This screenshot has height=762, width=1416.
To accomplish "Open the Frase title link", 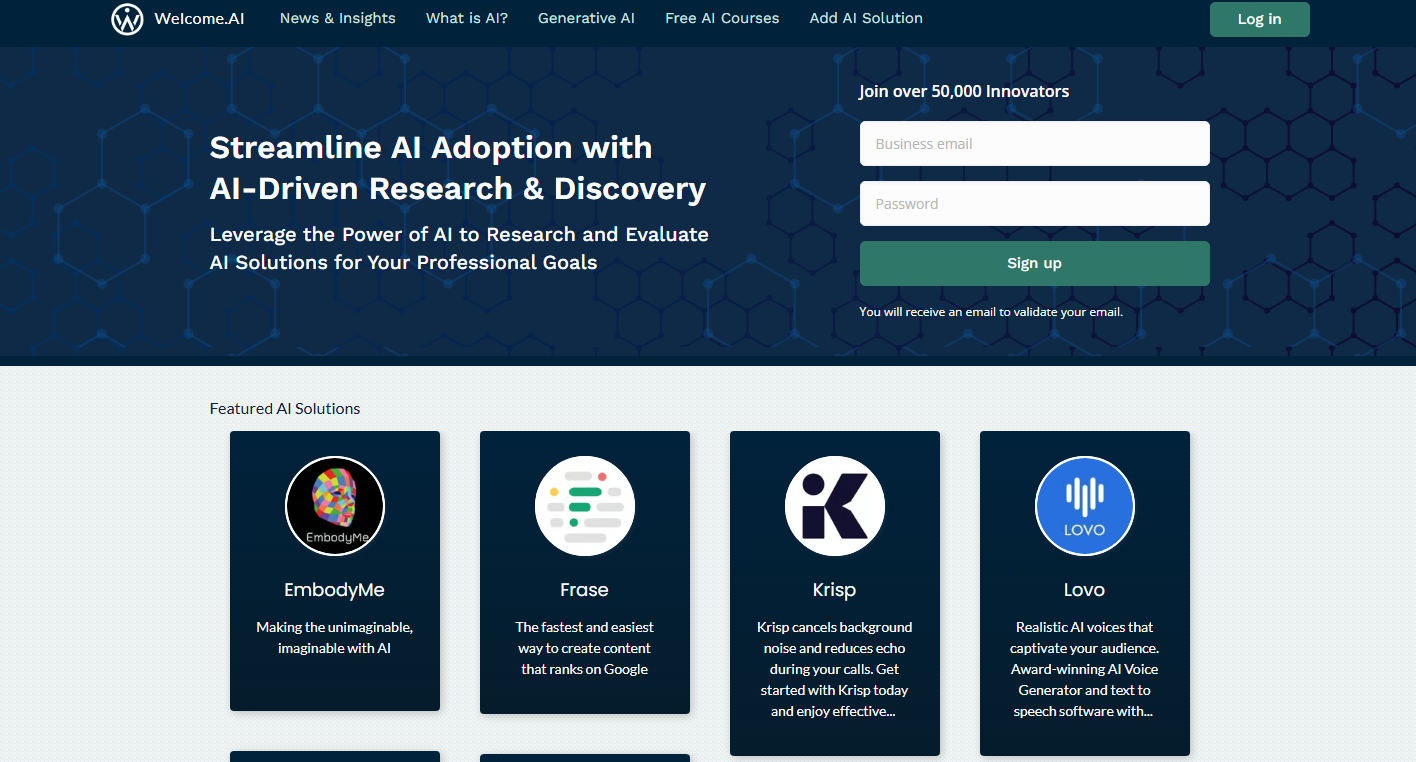I will (585, 590).
